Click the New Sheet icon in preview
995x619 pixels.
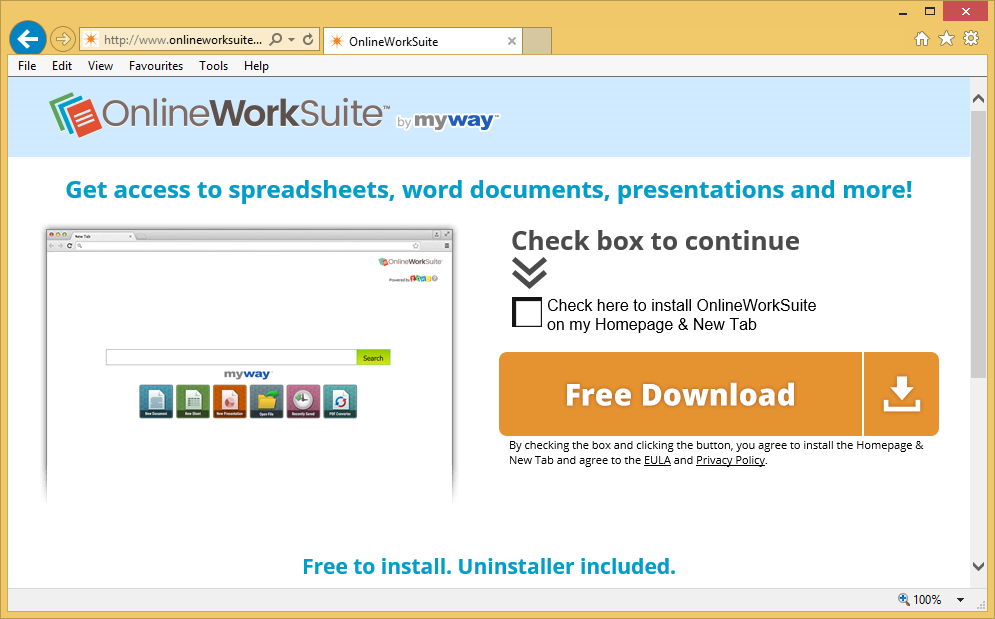coord(193,401)
